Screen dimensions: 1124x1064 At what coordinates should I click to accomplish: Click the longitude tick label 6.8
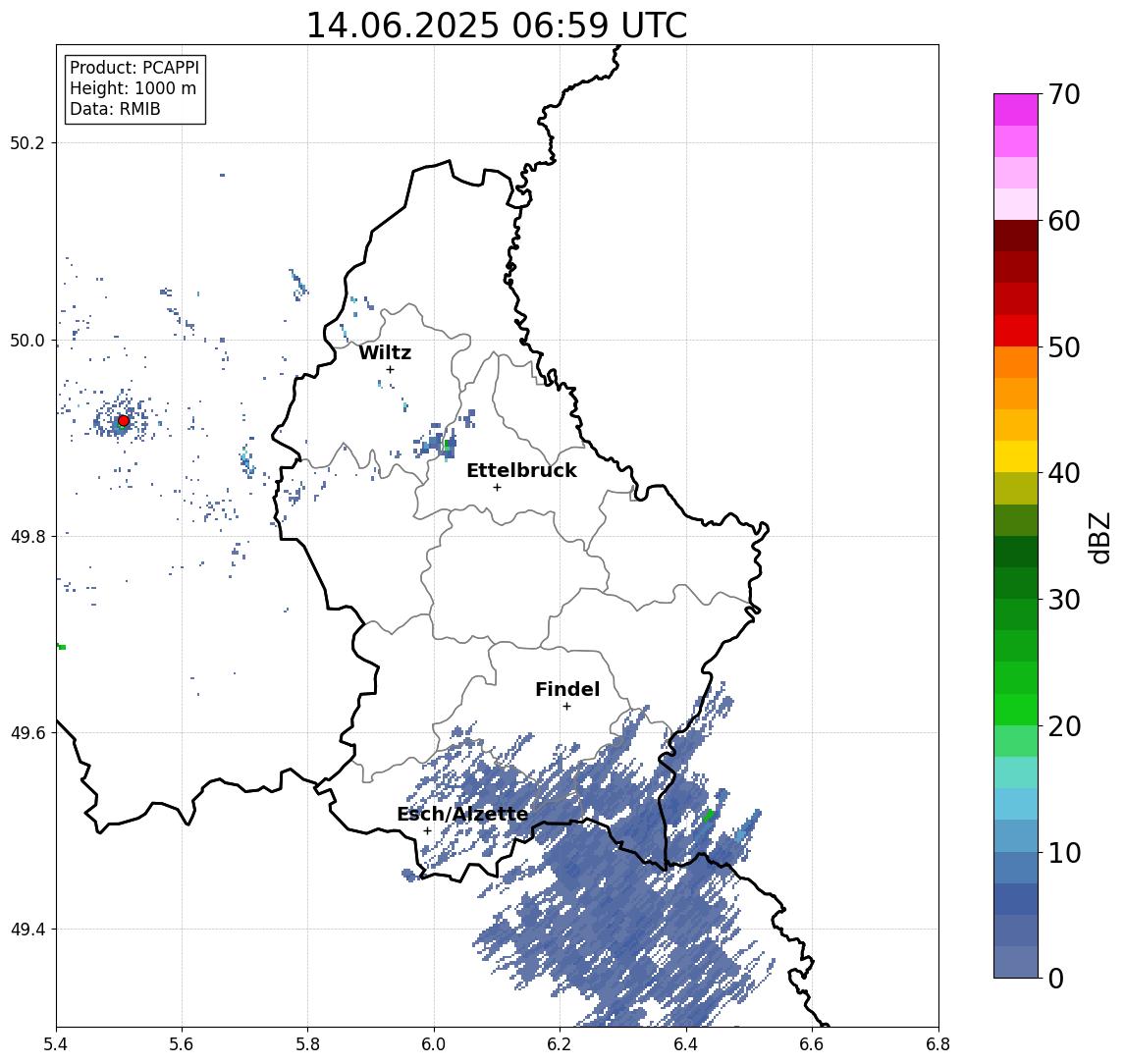[937, 1044]
